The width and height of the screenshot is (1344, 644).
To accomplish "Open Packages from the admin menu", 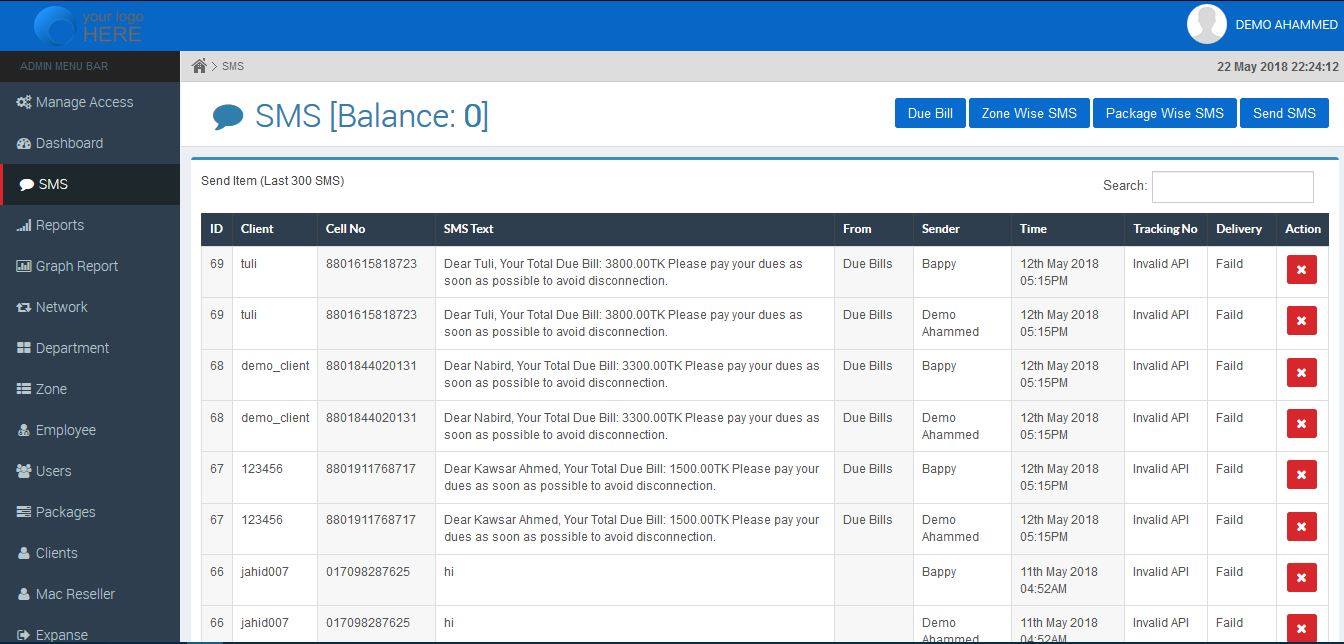I will pyautogui.click(x=65, y=512).
